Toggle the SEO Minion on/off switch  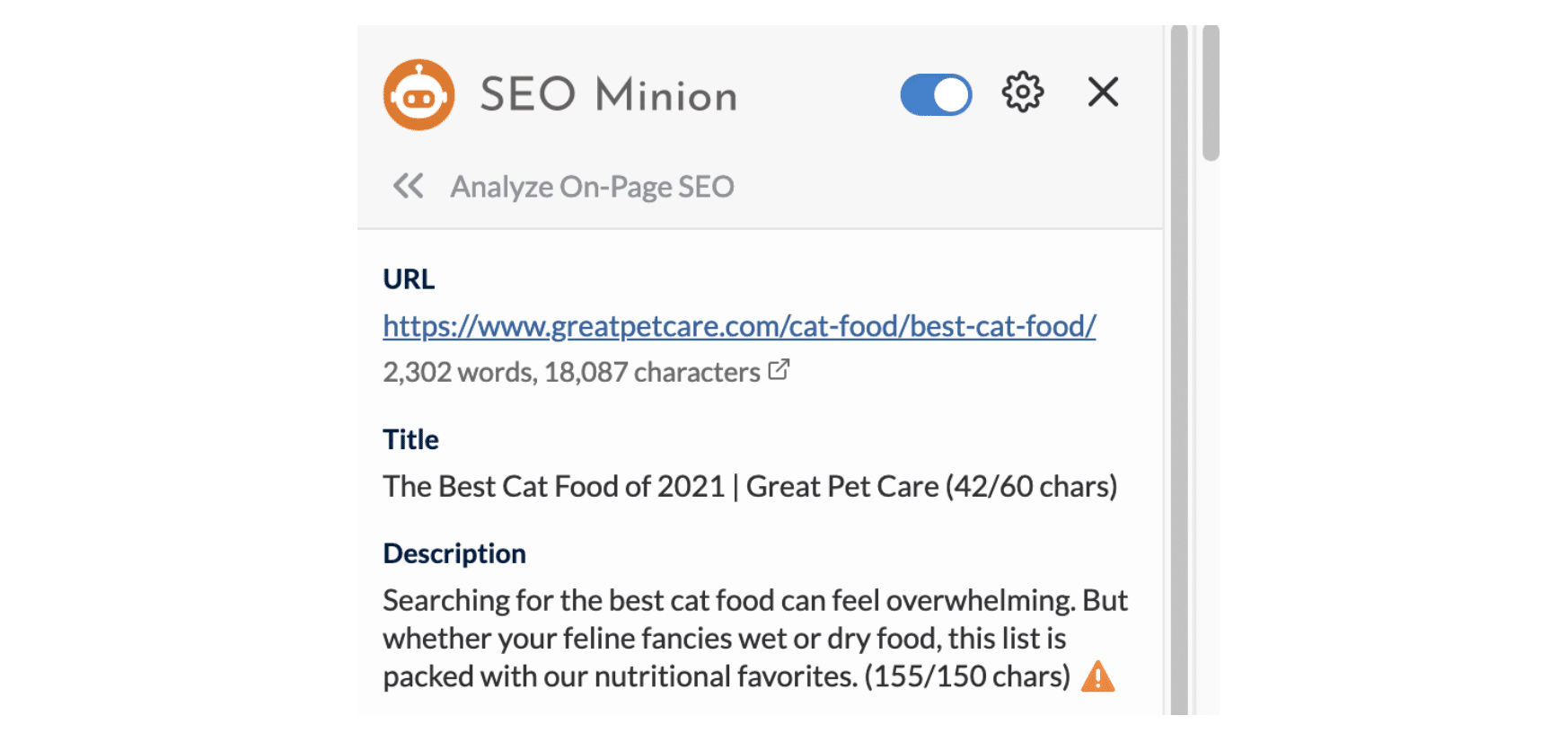(x=936, y=94)
